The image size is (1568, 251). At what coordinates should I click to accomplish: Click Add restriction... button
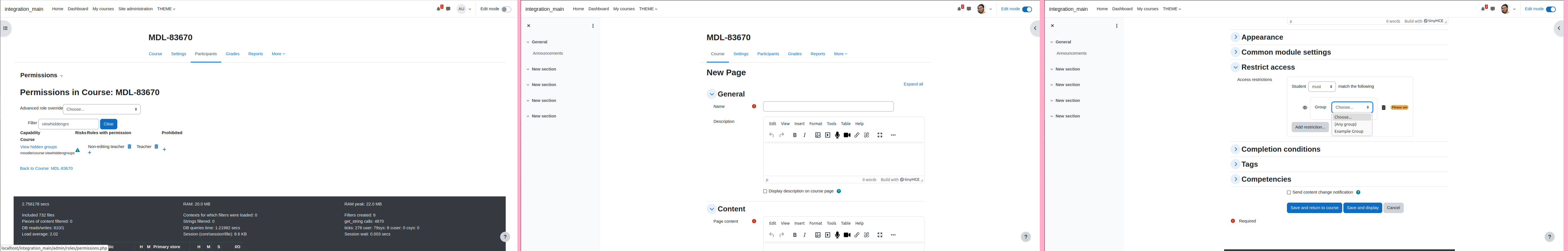1310,127
